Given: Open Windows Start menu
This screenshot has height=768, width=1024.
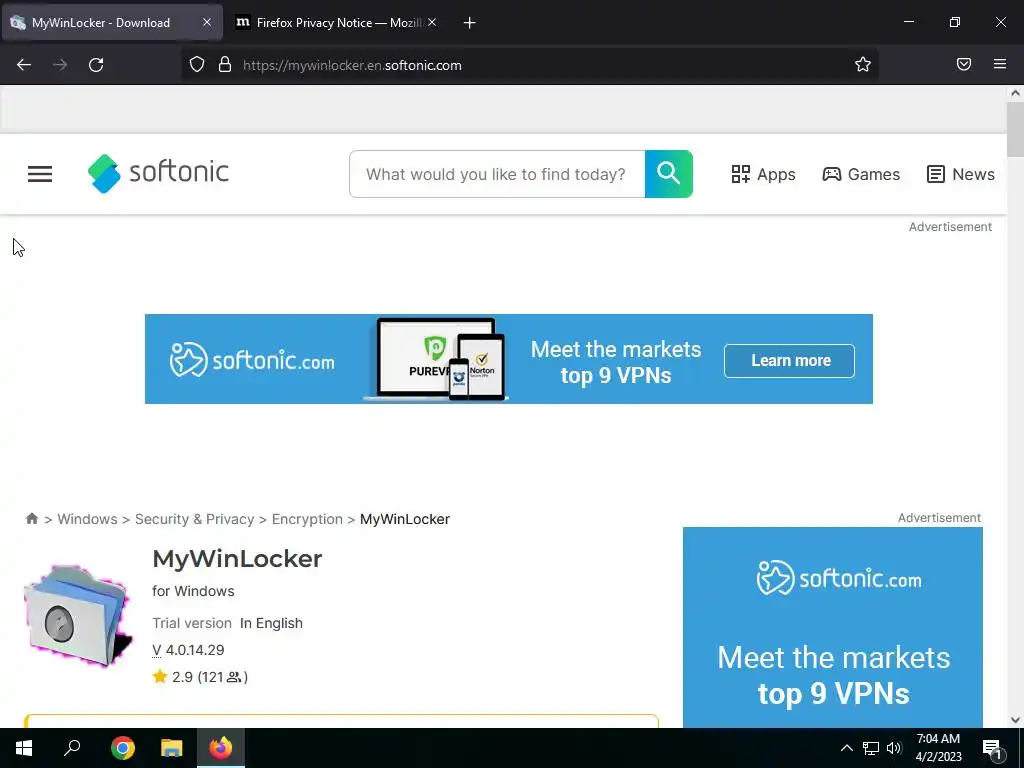Looking at the screenshot, I should pyautogui.click(x=24, y=748).
